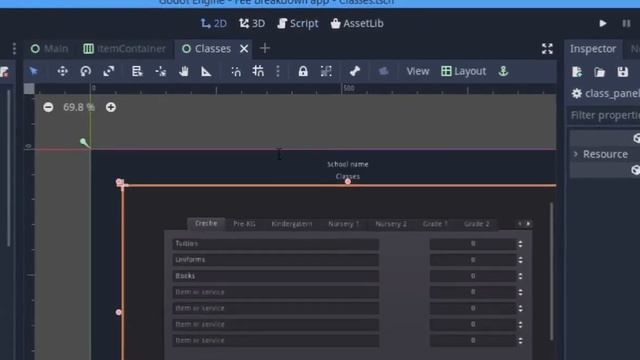Open the AssetLib workspace
Viewport: 640px width, 360px height.
357,24
